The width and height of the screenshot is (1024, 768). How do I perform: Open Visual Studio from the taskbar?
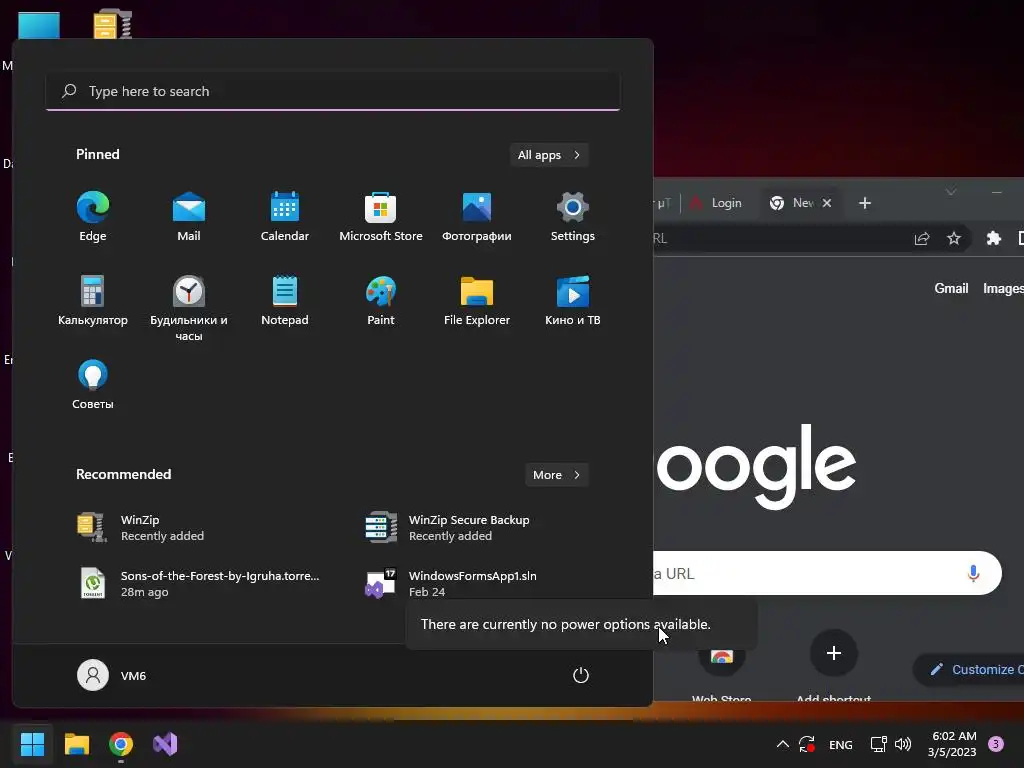point(165,744)
